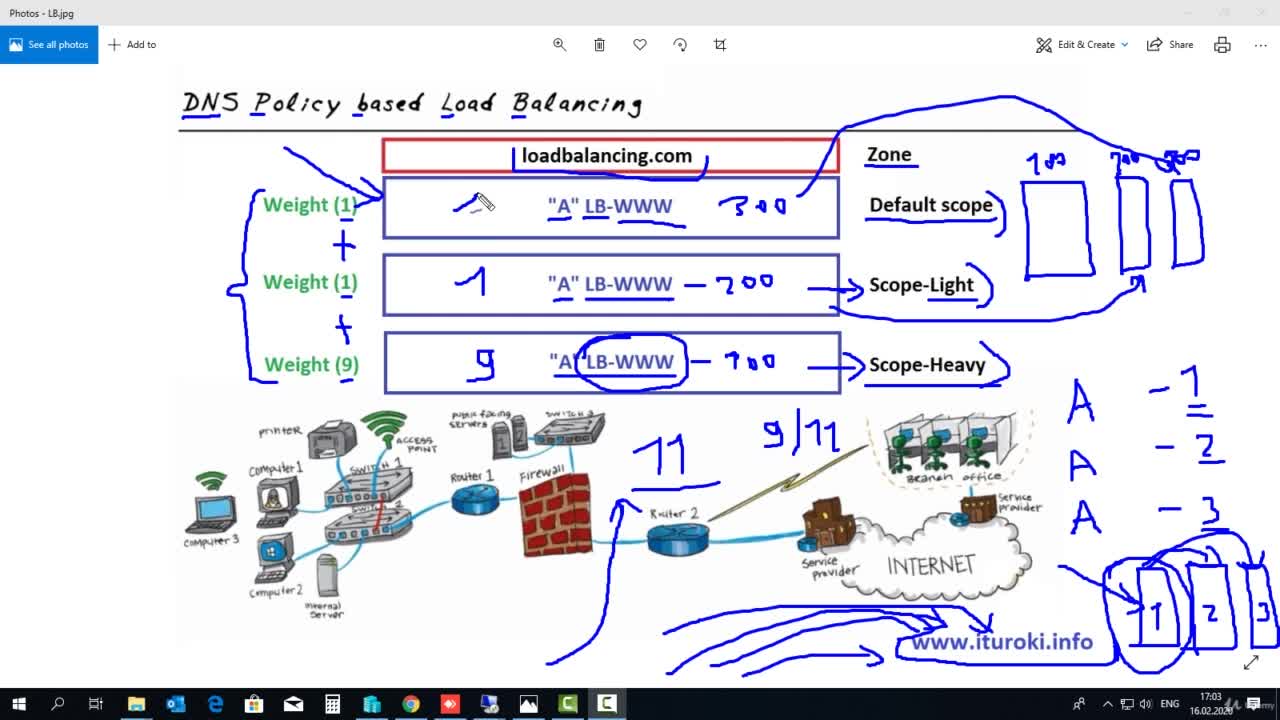Add photo to favorites with heart icon
Screen dimensions: 1280x720
(640, 44)
